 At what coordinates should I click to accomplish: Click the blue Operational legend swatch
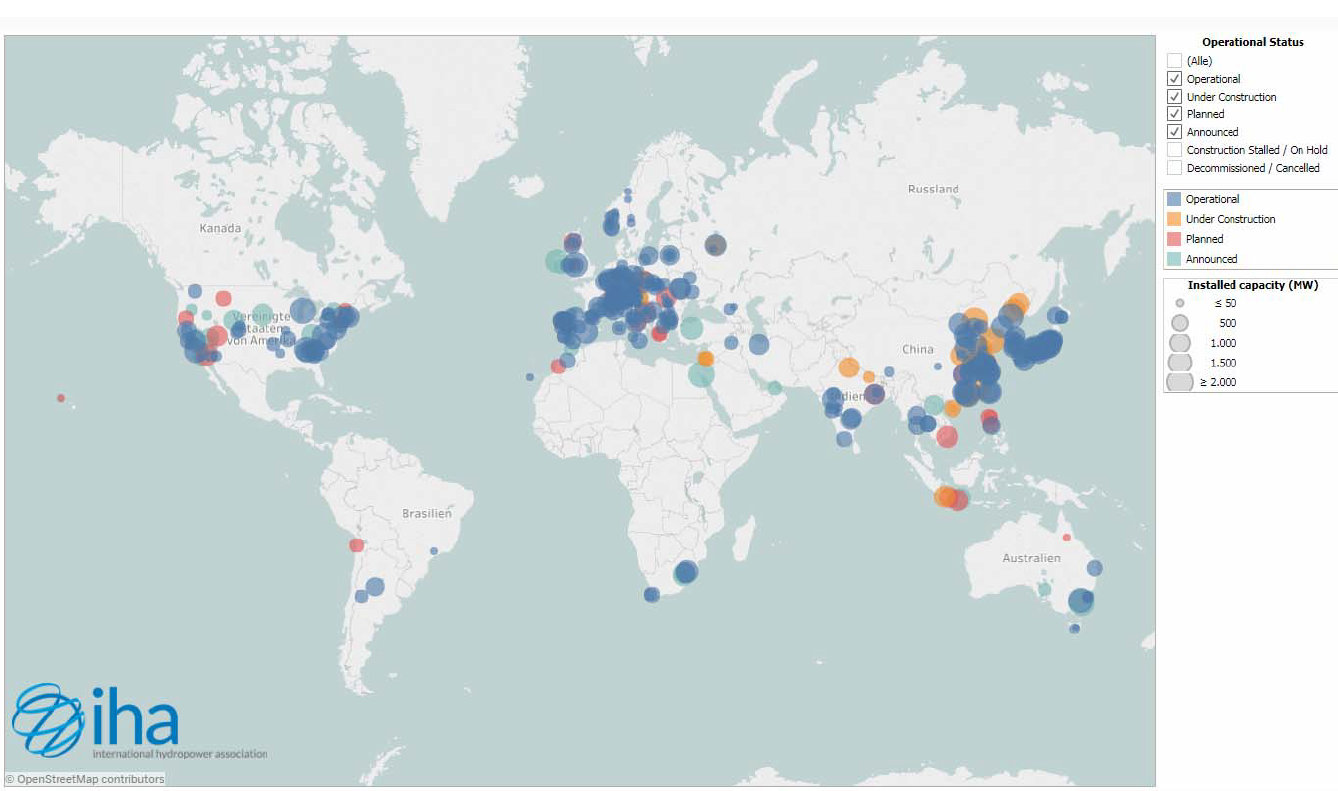tap(1174, 199)
